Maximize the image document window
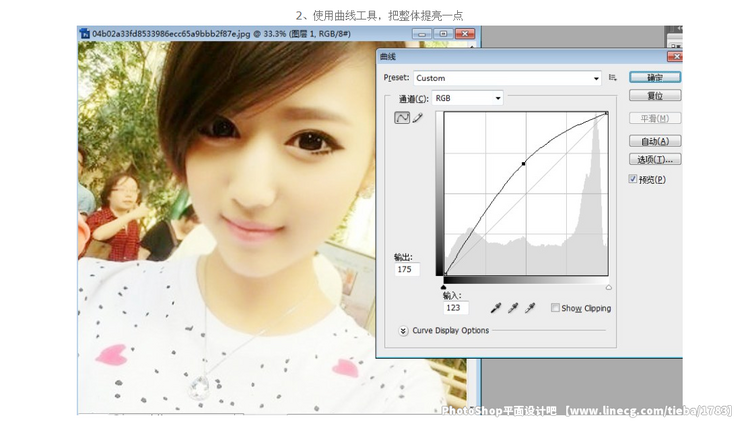750x424 pixels. (x=443, y=34)
